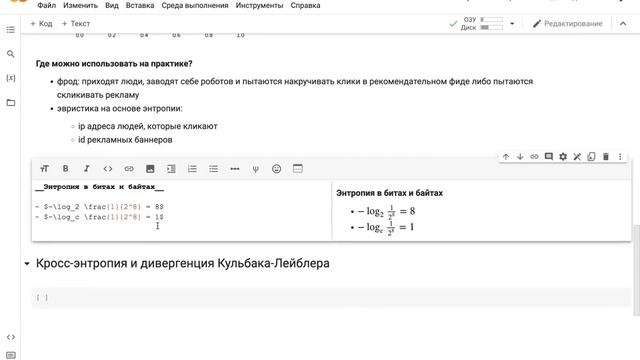640x360 pixels.
Task: Open the RAM and disk usage indicator
Action: coord(482,24)
